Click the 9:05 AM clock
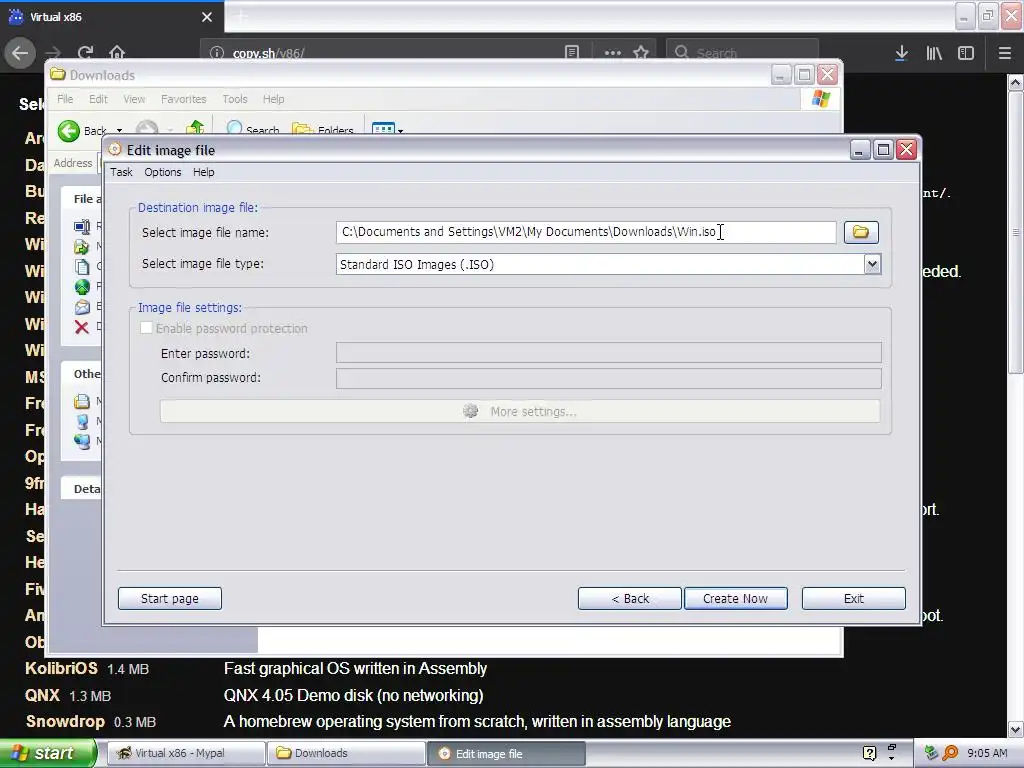This screenshot has height=768, width=1024. [x=987, y=753]
